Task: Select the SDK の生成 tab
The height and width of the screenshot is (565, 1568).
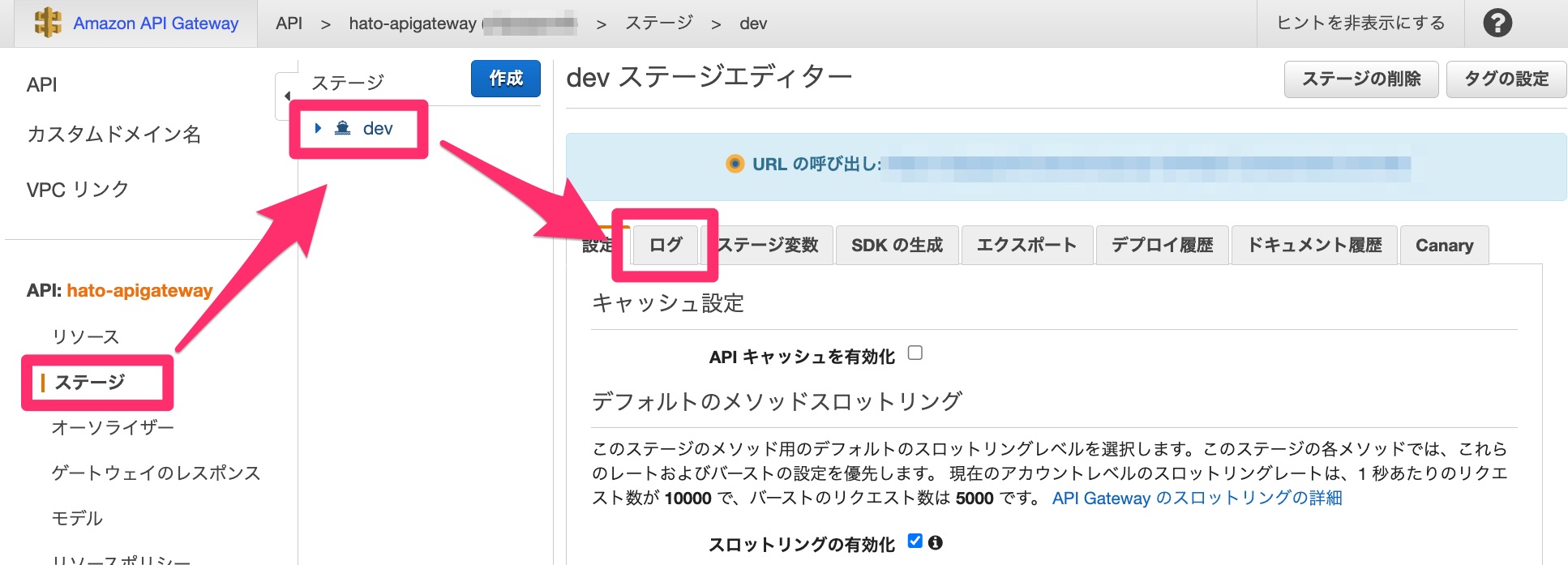Action: click(x=897, y=245)
